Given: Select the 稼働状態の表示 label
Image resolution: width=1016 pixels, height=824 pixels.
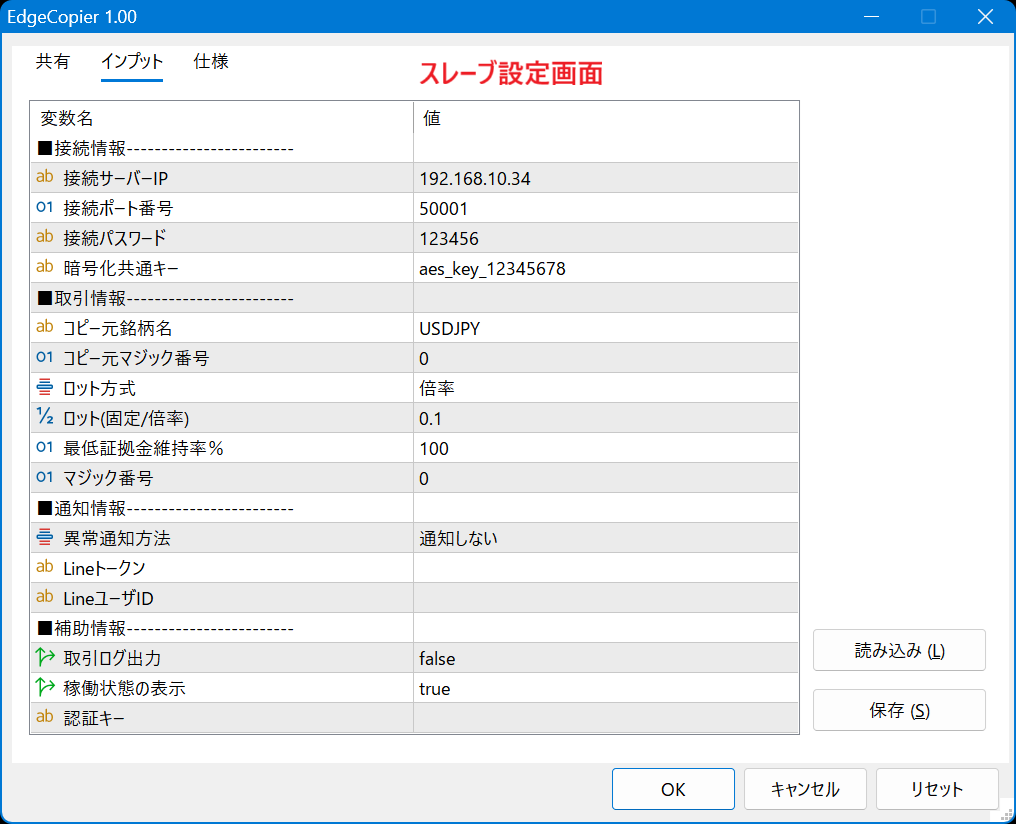Looking at the screenshot, I should coord(124,688).
